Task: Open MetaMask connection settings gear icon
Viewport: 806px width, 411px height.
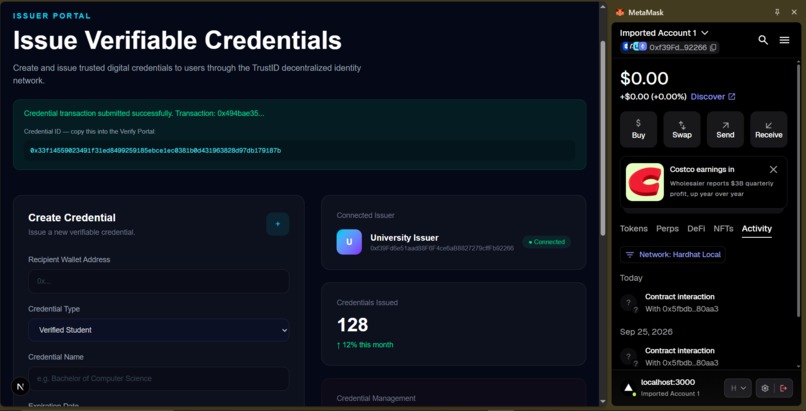Action: pyautogui.click(x=764, y=388)
